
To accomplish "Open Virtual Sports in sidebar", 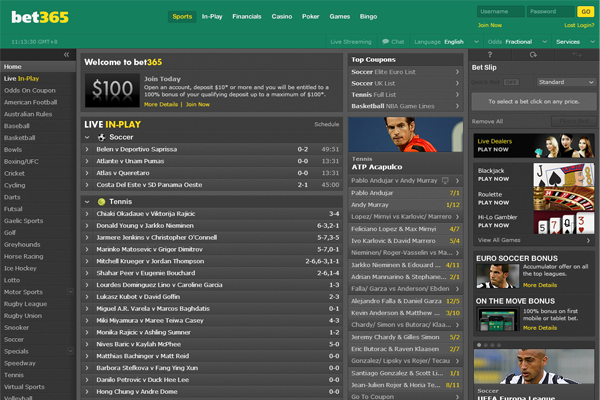I will [x=24, y=387].
